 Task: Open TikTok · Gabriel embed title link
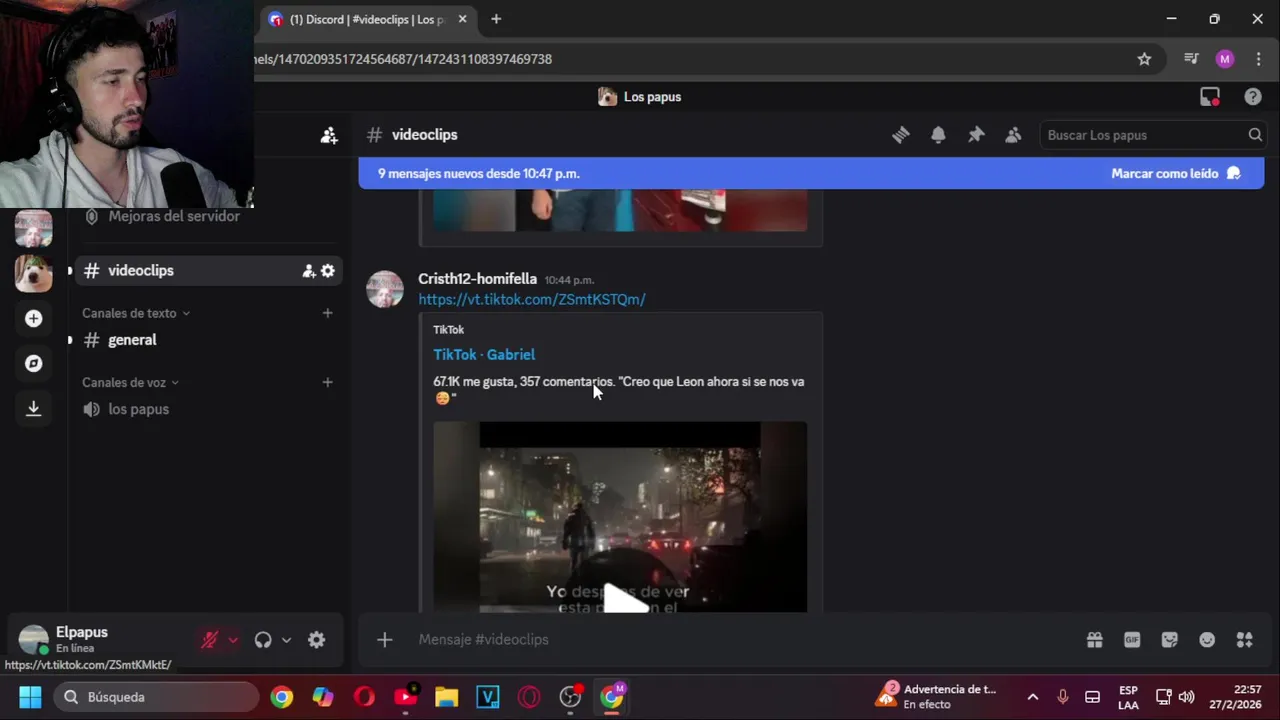pos(484,354)
